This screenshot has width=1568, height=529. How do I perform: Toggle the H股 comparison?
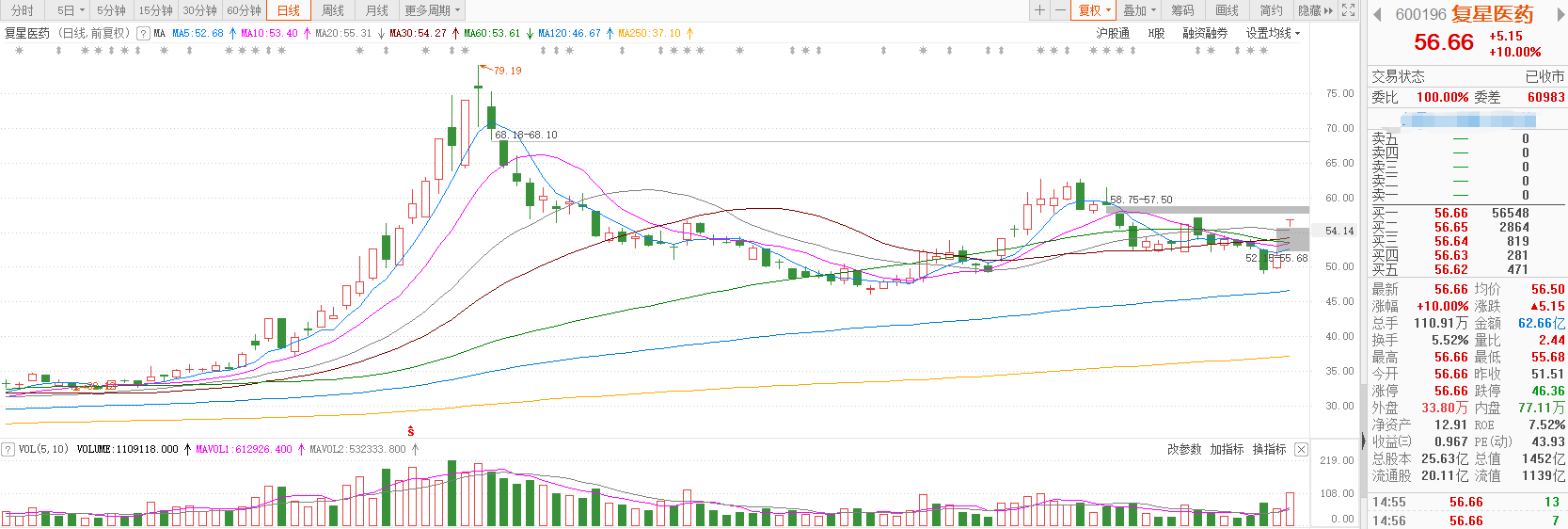(1156, 33)
